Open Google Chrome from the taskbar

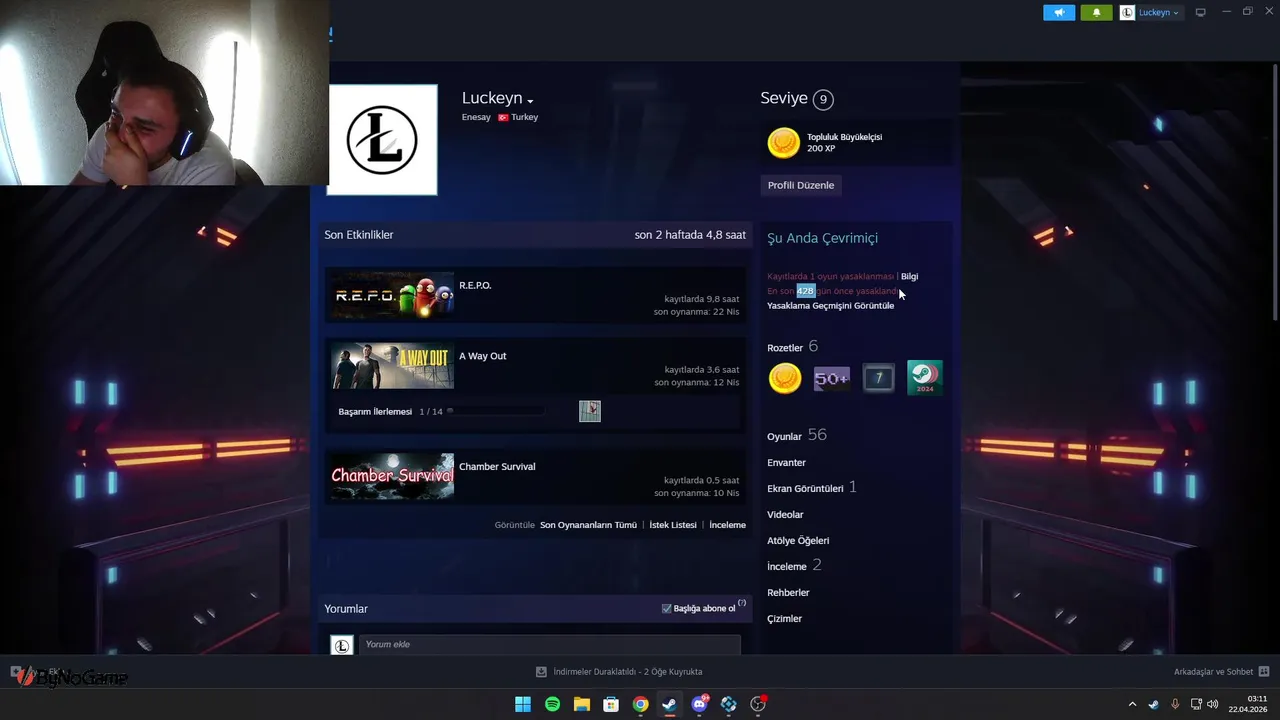pos(640,704)
